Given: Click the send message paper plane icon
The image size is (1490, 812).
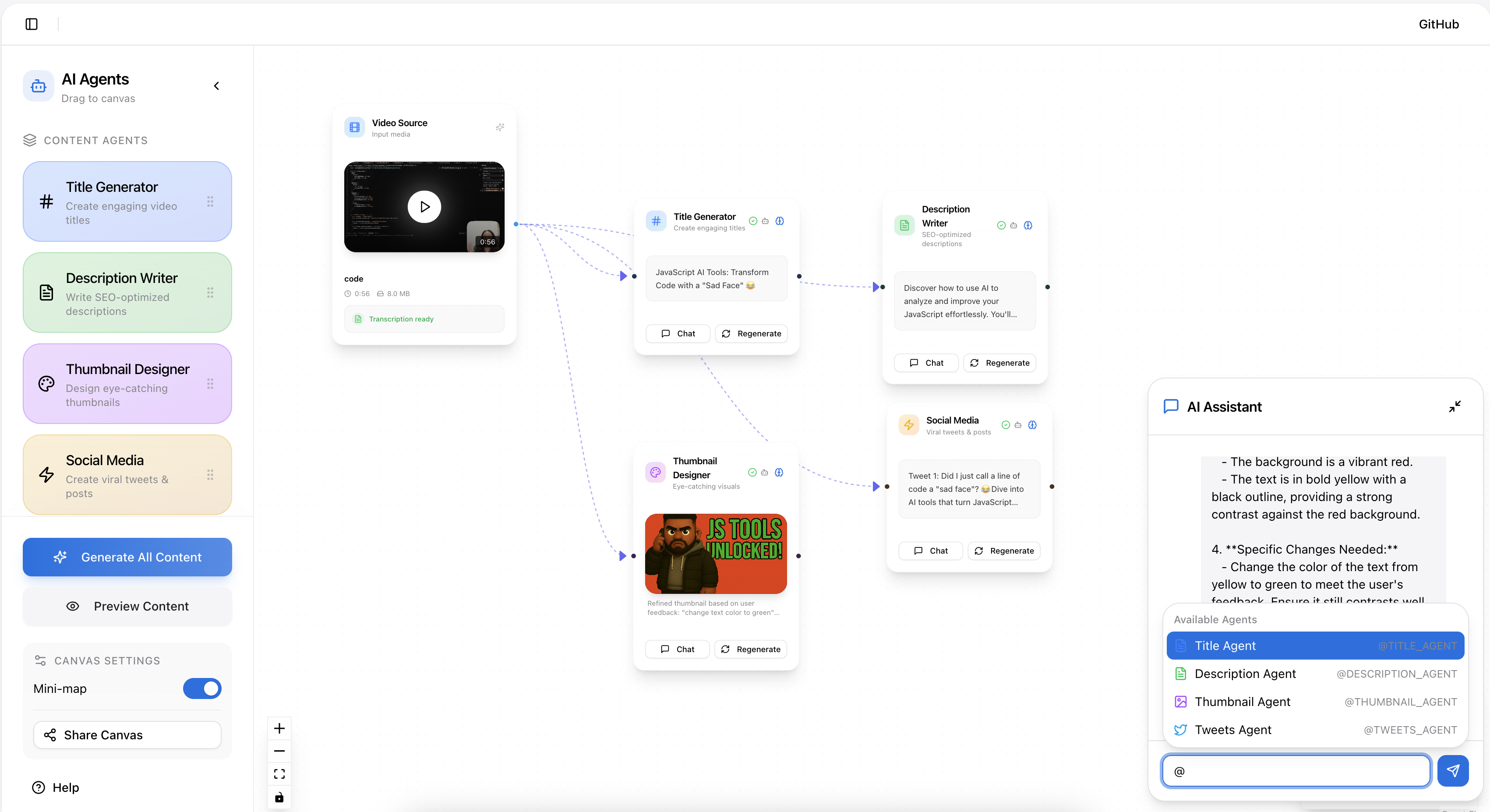Looking at the screenshot, I should tap(1453, 770).
